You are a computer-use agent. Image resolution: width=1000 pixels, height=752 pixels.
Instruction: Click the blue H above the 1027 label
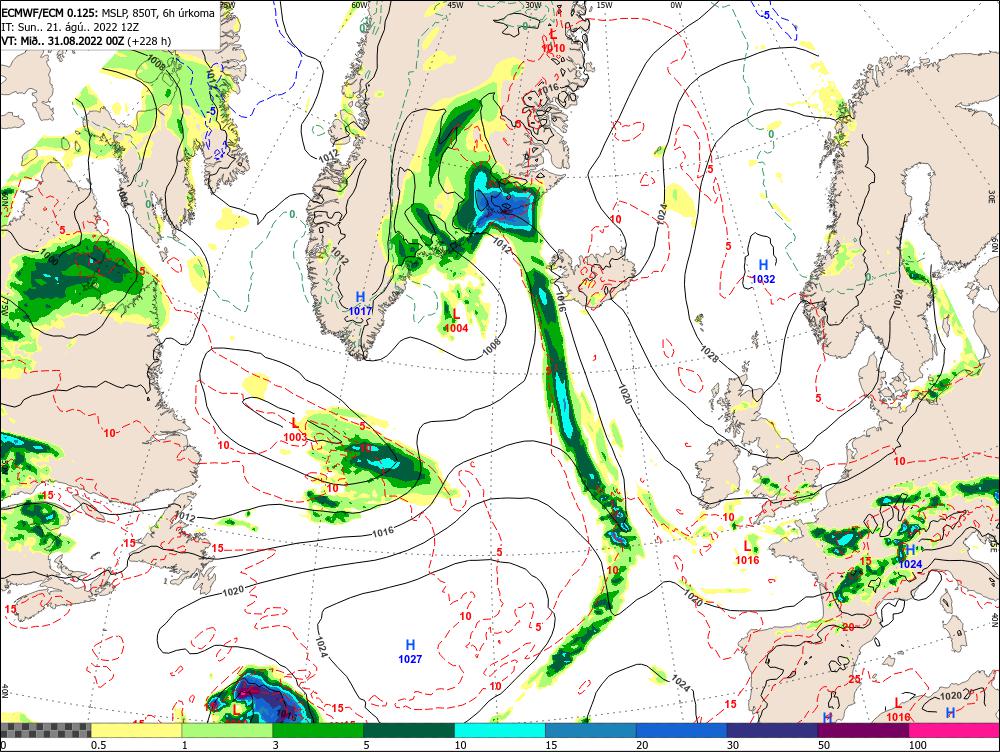pyautogui.click(x=411, y=645)
